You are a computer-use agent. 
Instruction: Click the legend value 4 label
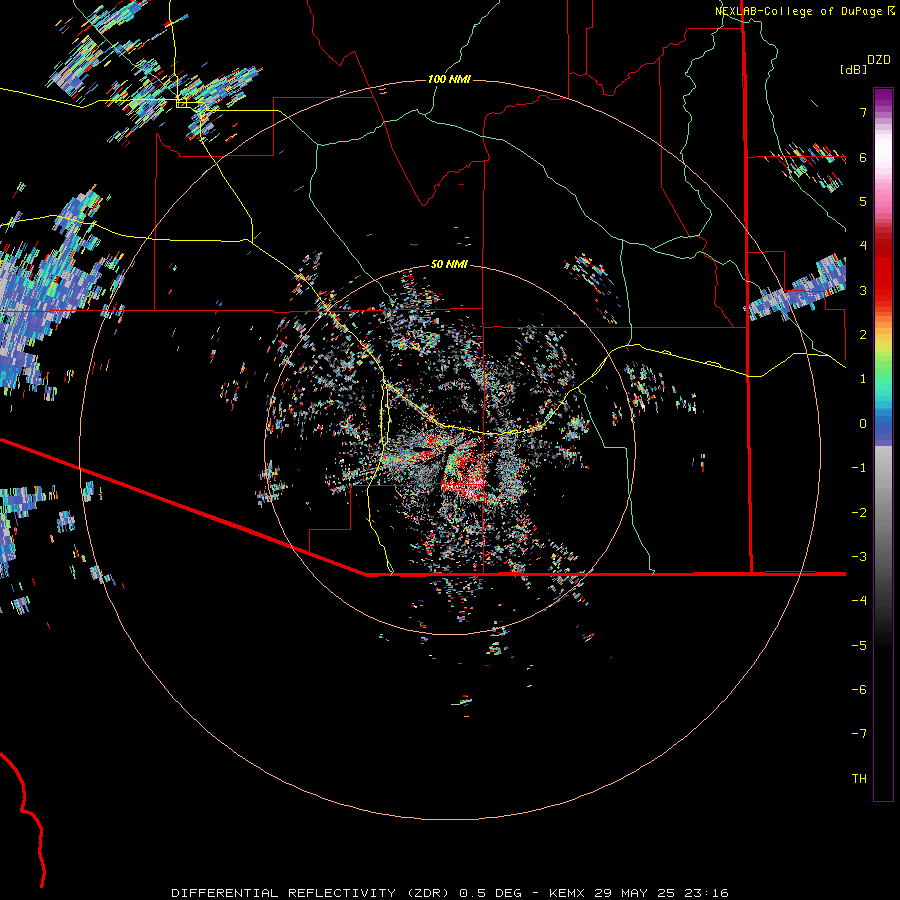pyautogui.click(x=863, y=246)
